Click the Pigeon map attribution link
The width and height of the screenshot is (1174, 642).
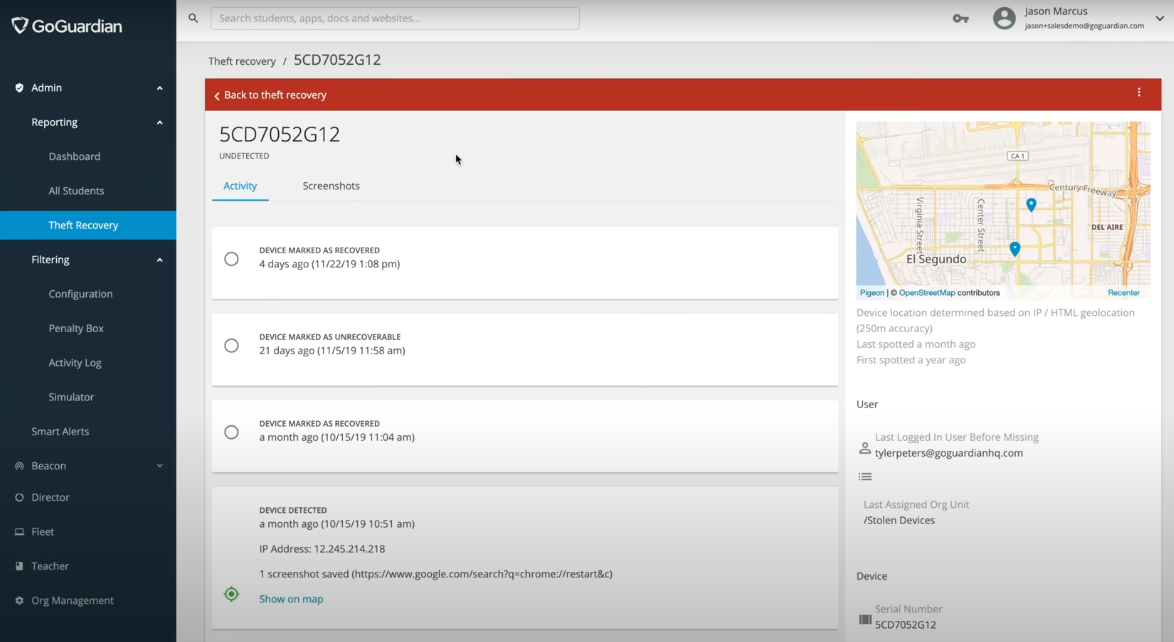(x=872, y=293)
